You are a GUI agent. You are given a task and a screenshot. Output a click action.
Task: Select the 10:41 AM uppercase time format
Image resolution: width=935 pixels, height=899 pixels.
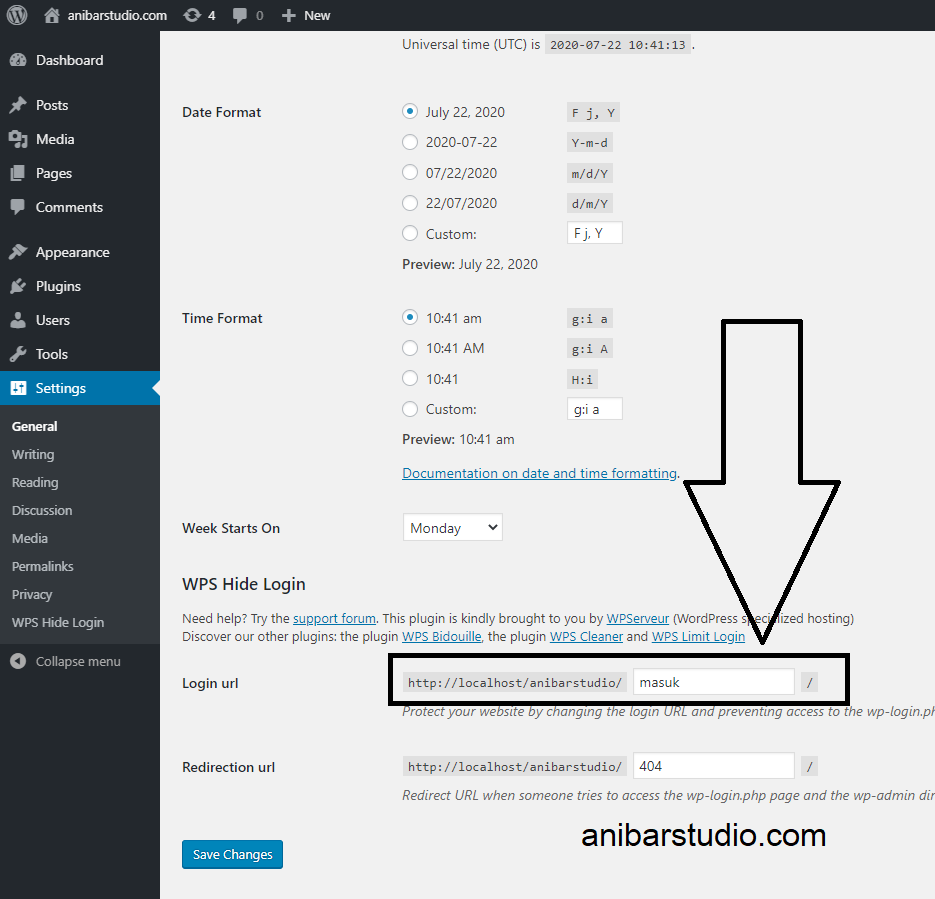(410, 348)
